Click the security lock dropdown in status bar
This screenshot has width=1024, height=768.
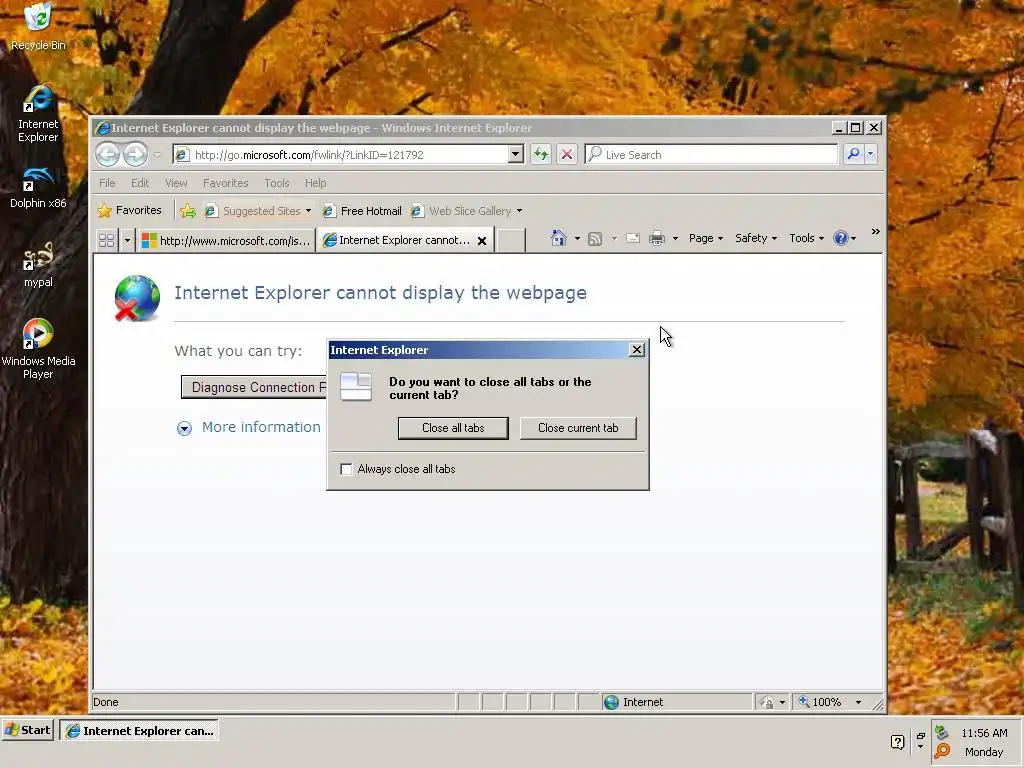pyautogui.click(x=773, y=702)
